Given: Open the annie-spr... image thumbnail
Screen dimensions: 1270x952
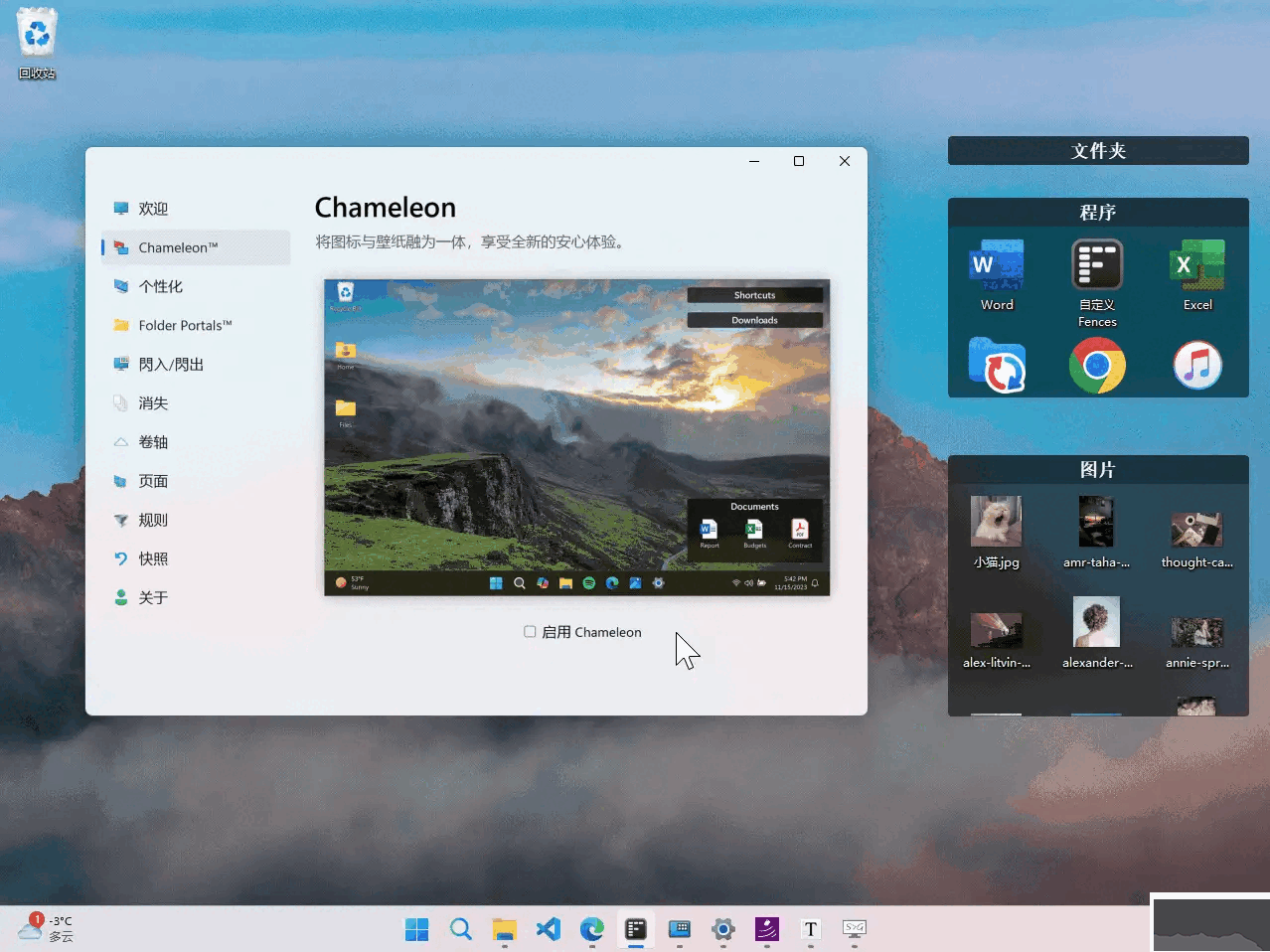Looking at the screenshot, I should coord(1196,633).
